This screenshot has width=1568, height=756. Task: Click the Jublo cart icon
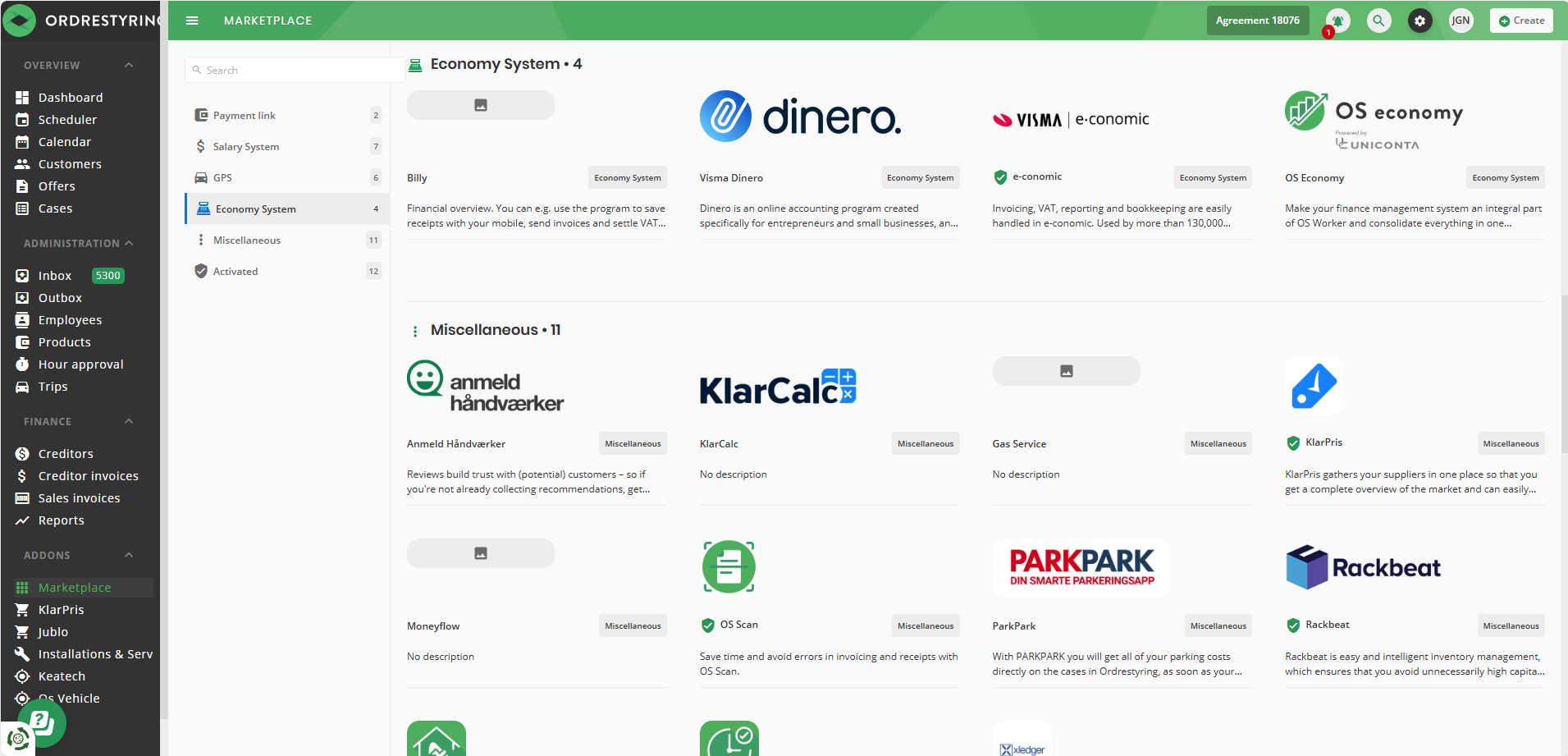click(x=22, y=632)
